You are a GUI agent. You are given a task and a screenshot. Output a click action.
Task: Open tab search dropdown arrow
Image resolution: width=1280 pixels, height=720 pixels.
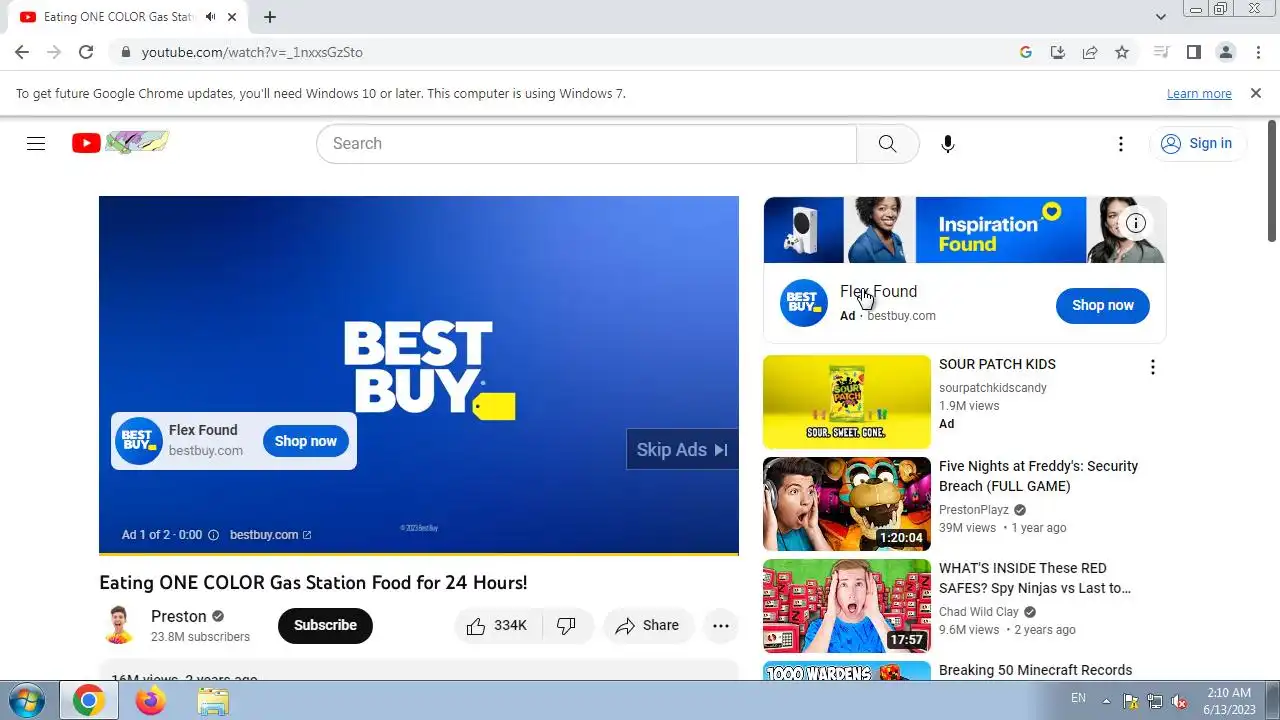pos(1161,17)
